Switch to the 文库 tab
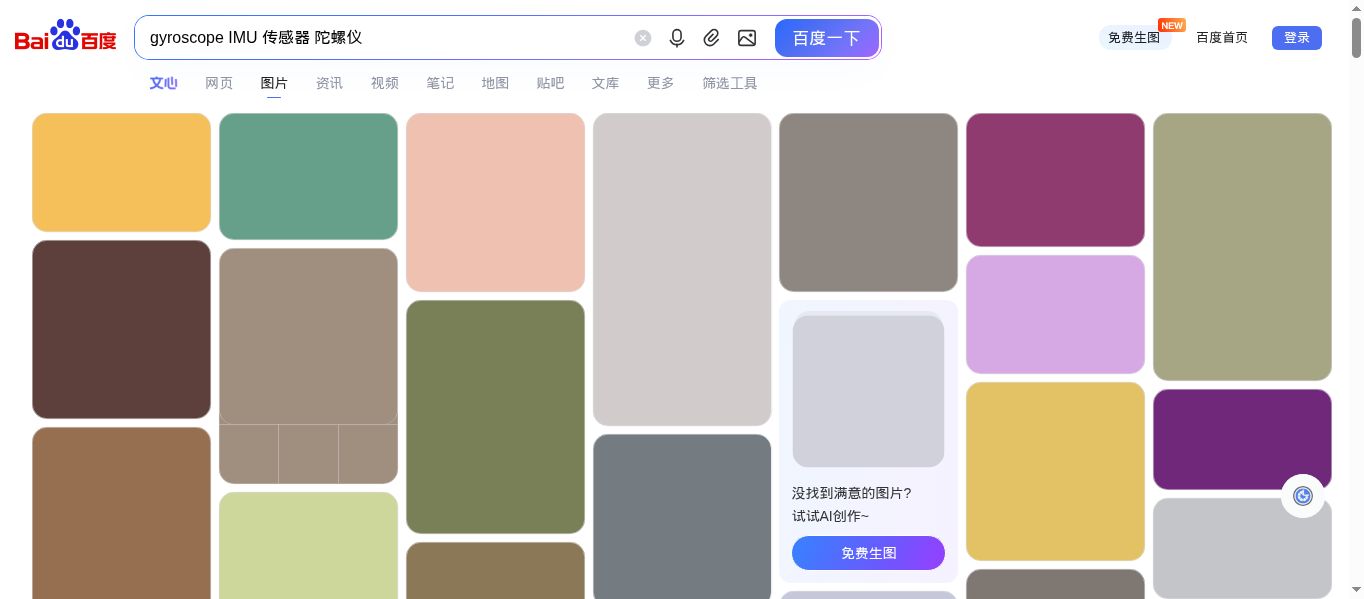Viewport: 1364px width, 599px height. (605, 83)
